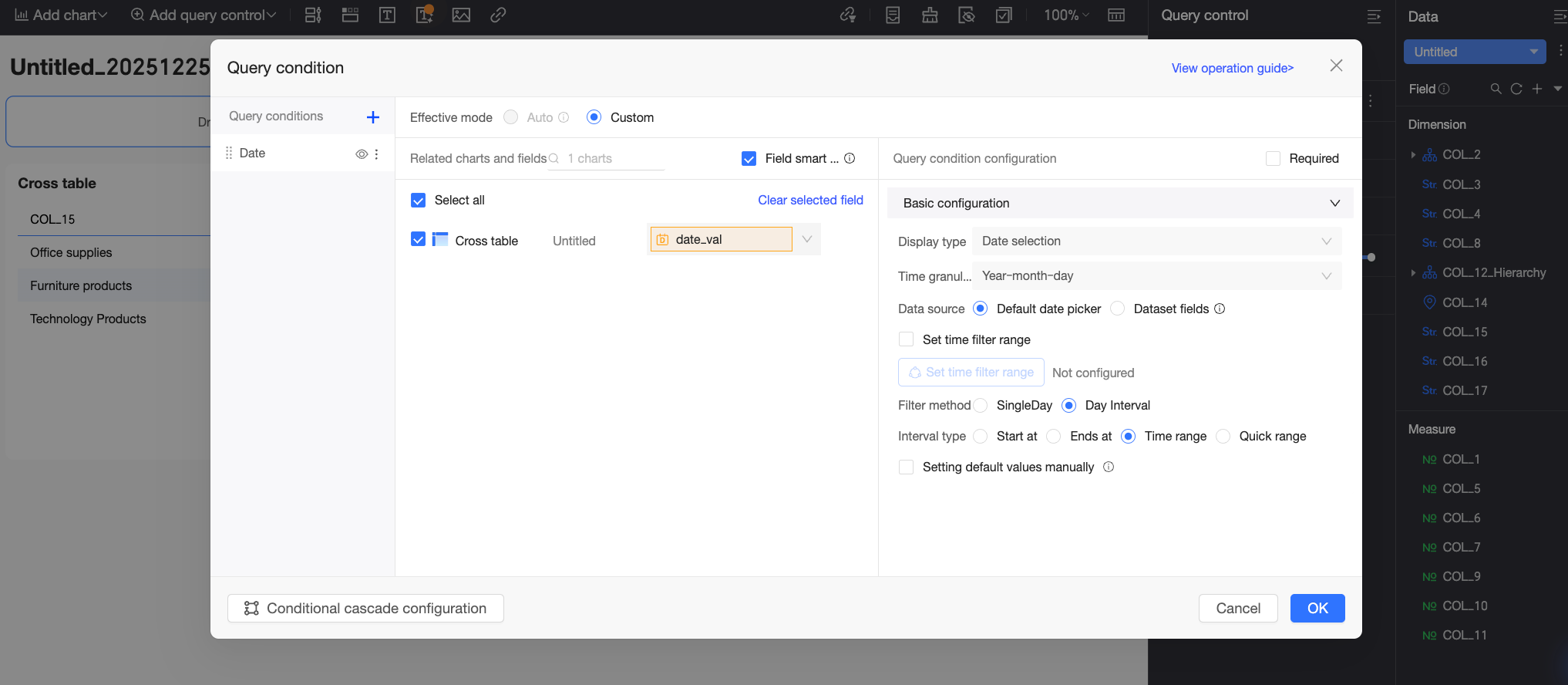The image size is (1568, 685).
Task: Click the View operation guide link
Action: [1232, 68]
